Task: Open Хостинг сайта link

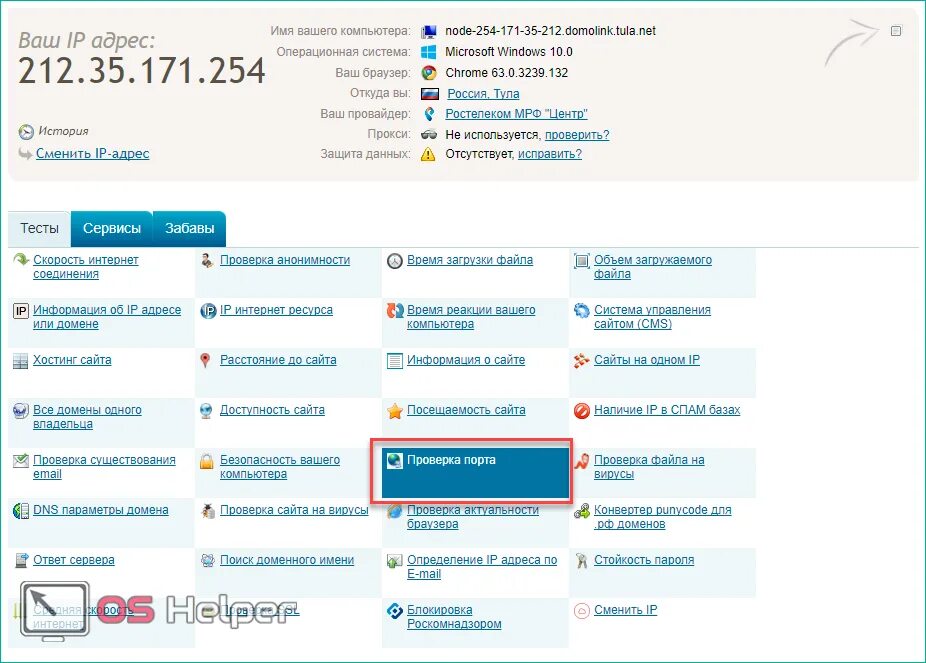Action: [72, 360]
